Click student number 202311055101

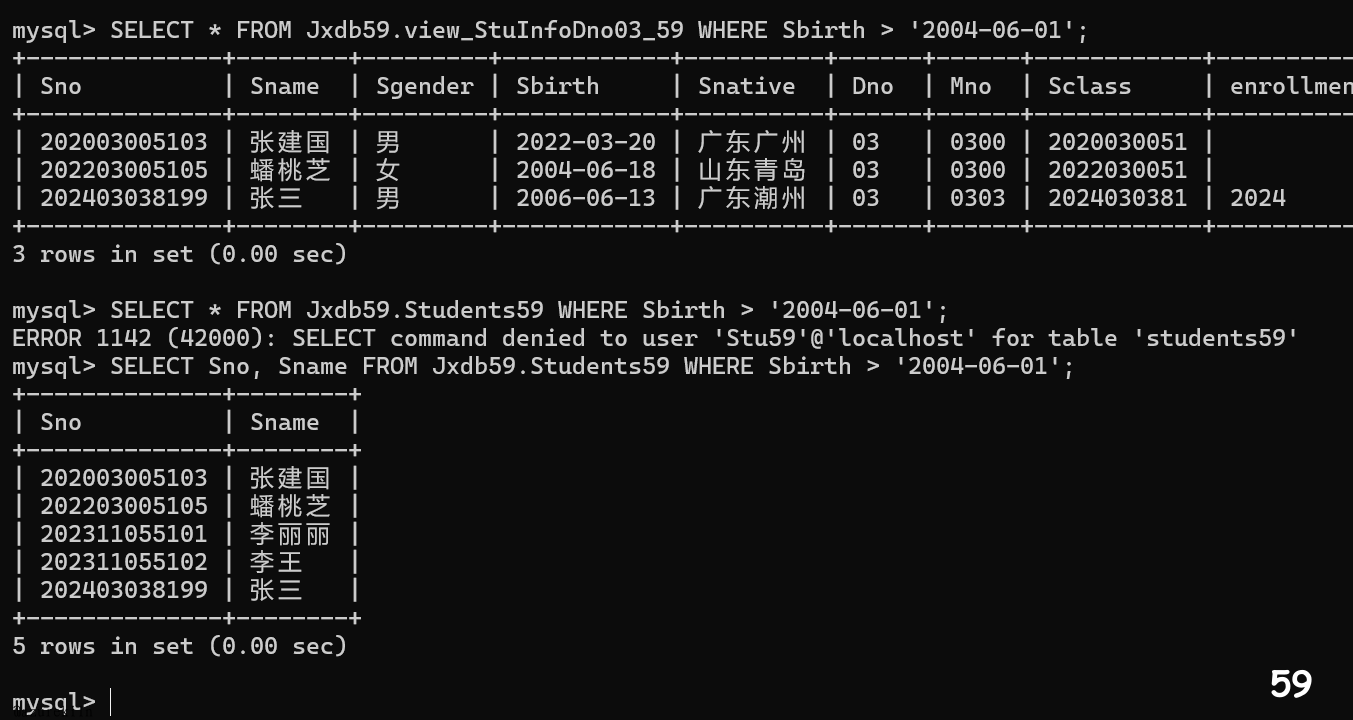point(124,534)
